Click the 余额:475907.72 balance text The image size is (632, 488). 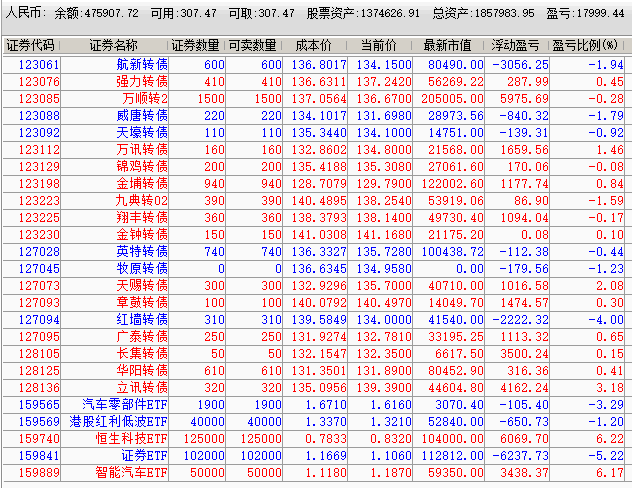point(96,13)
